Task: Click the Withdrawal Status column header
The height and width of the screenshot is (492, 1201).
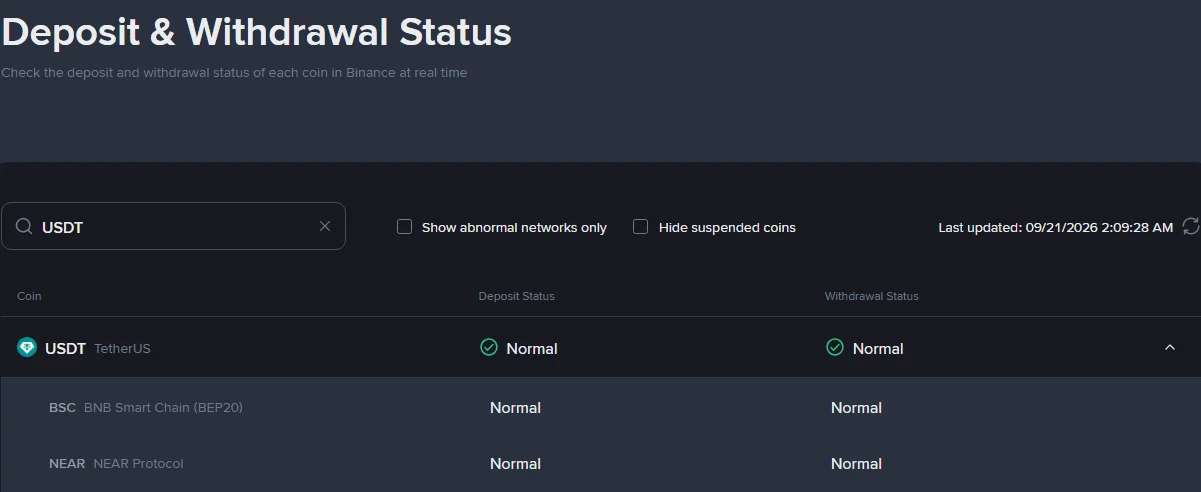Action: click(871, 296)
